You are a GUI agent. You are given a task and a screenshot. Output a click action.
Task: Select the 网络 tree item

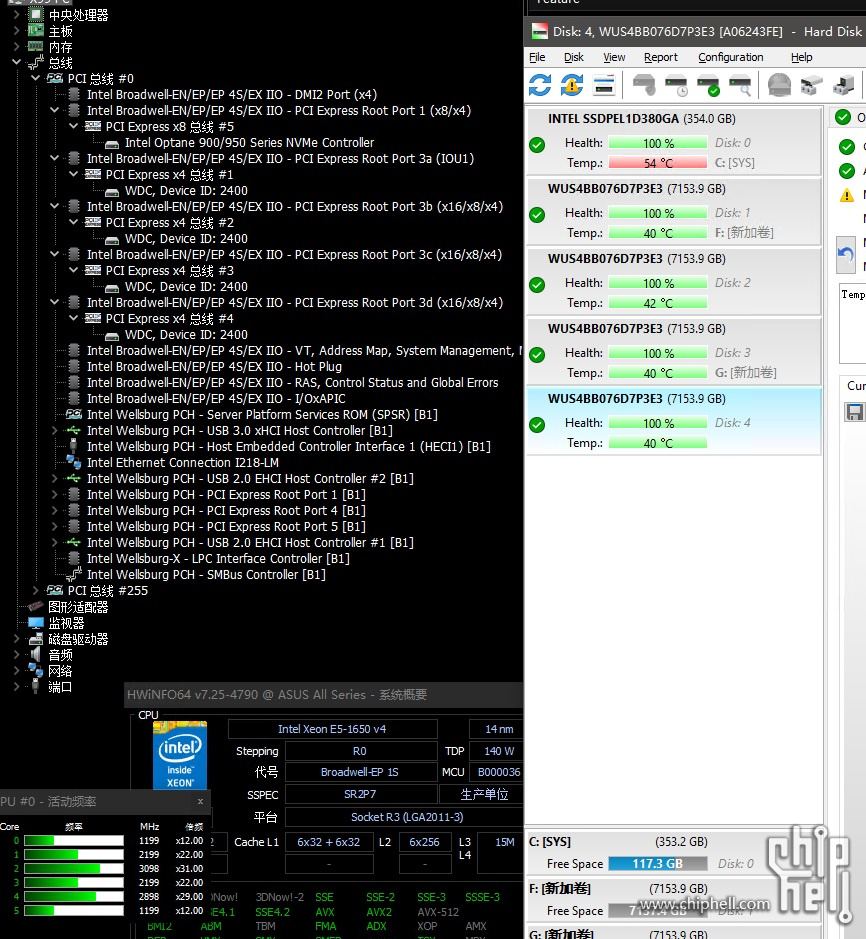[x=60, y=671]
